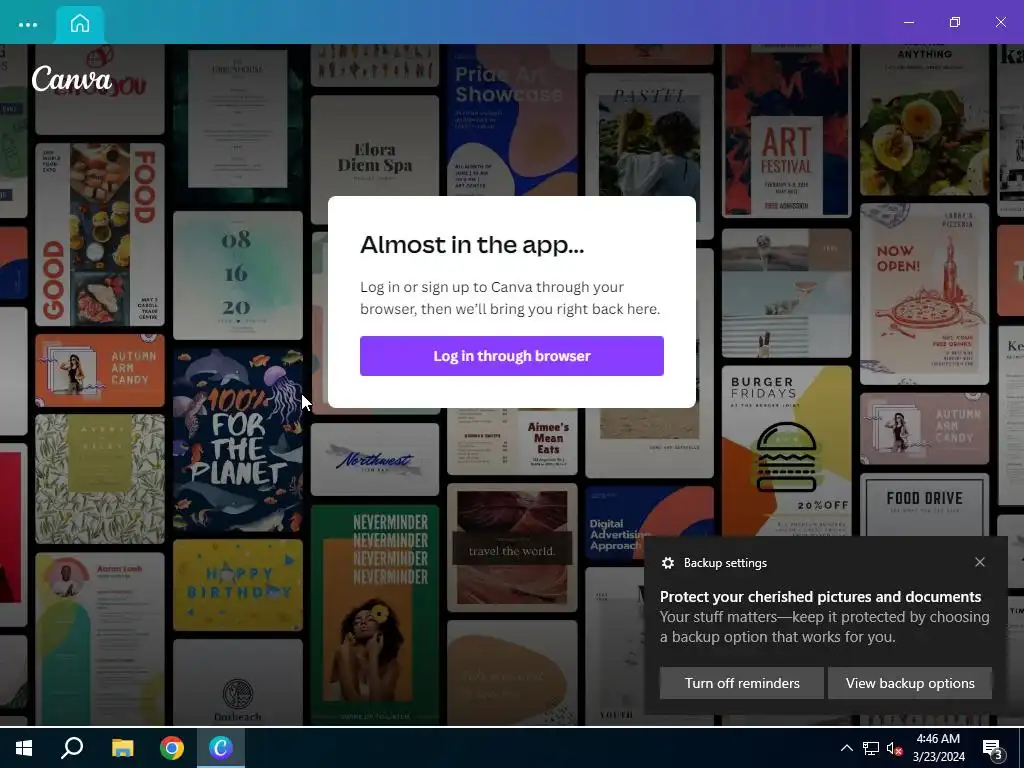Viewport: 1024px width, 768px height.
Task: Open the network status tray icon
Action: click(871, 748)
